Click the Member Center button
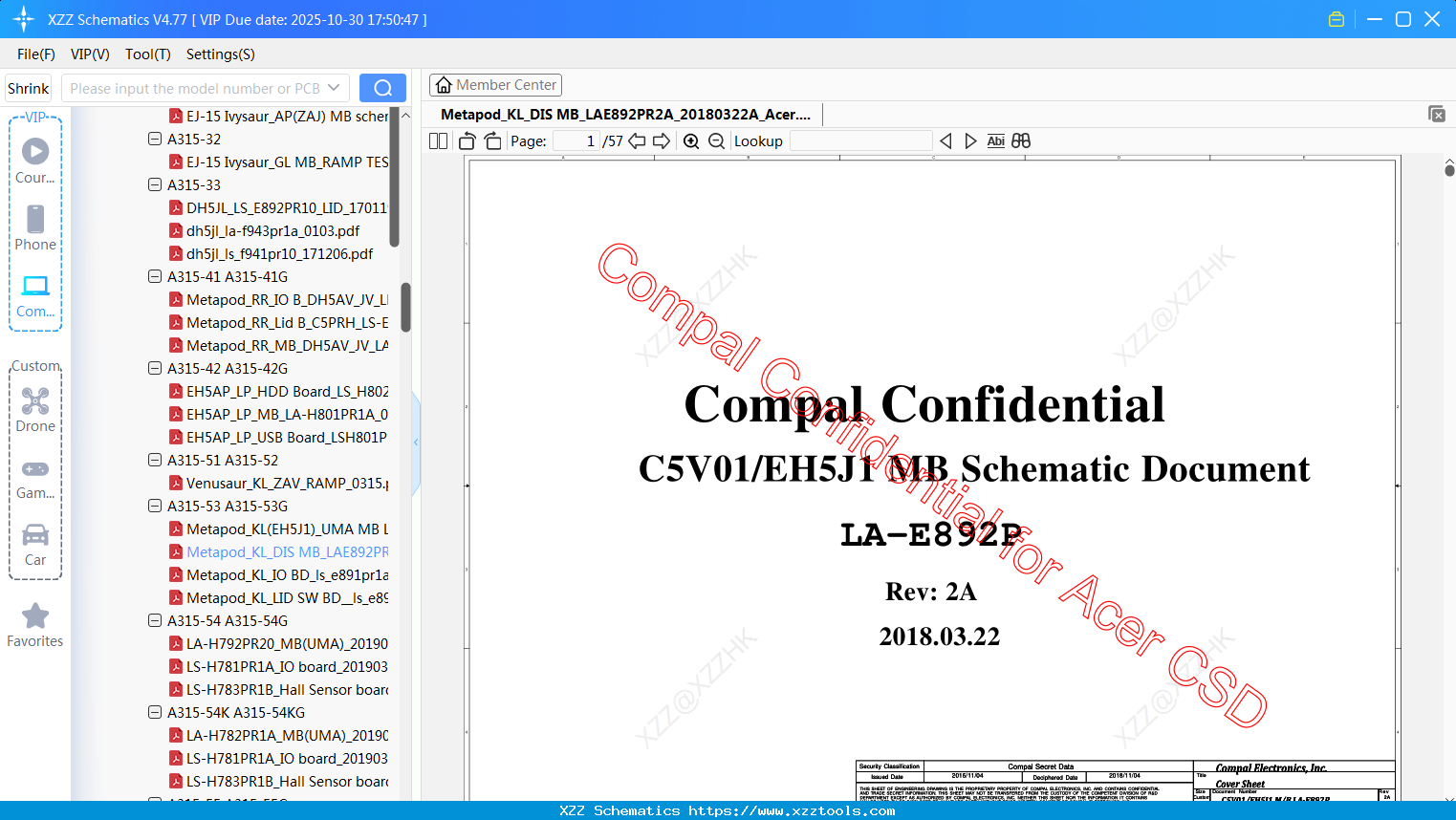1456x820 pixels. pyautogui.click(x=495, y=85)
